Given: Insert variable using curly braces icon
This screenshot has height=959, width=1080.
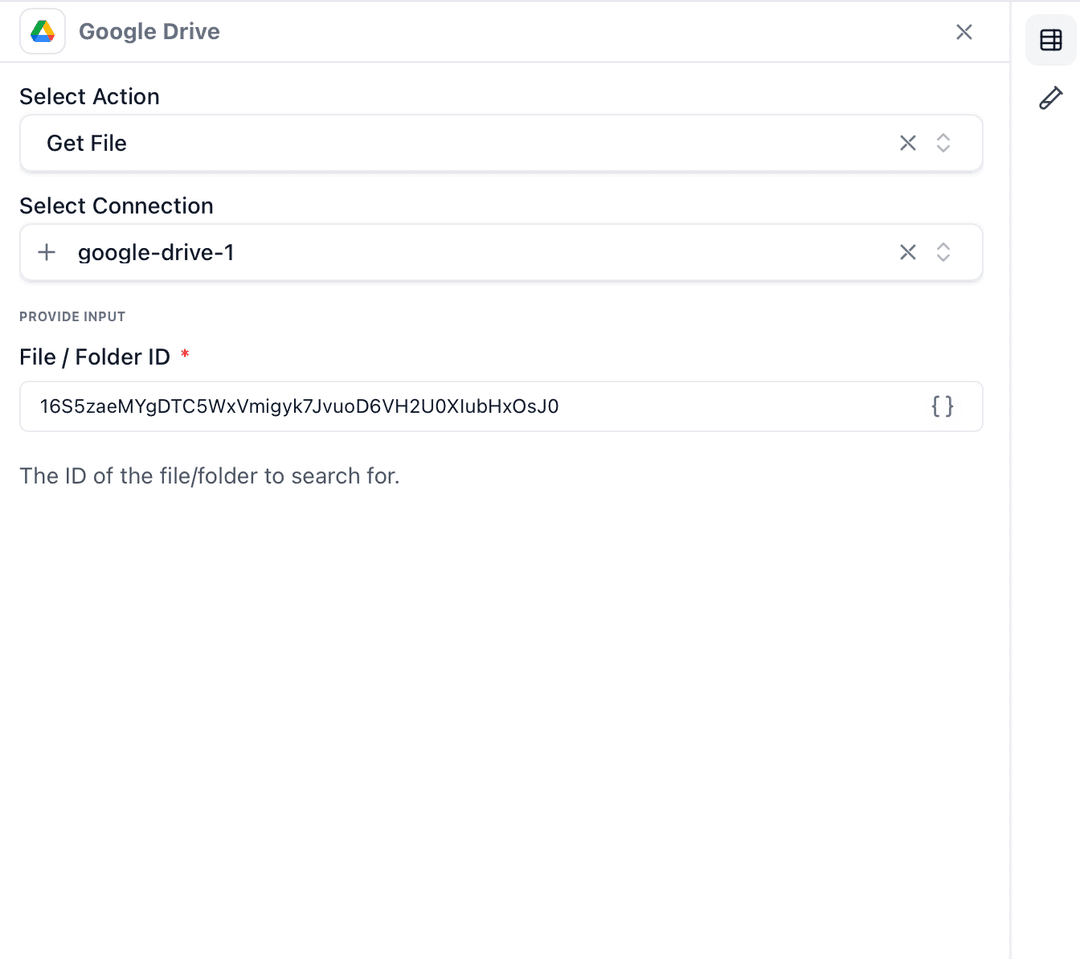Looking at the screenshot, I should pyautogui.click(x=942, y=406).
